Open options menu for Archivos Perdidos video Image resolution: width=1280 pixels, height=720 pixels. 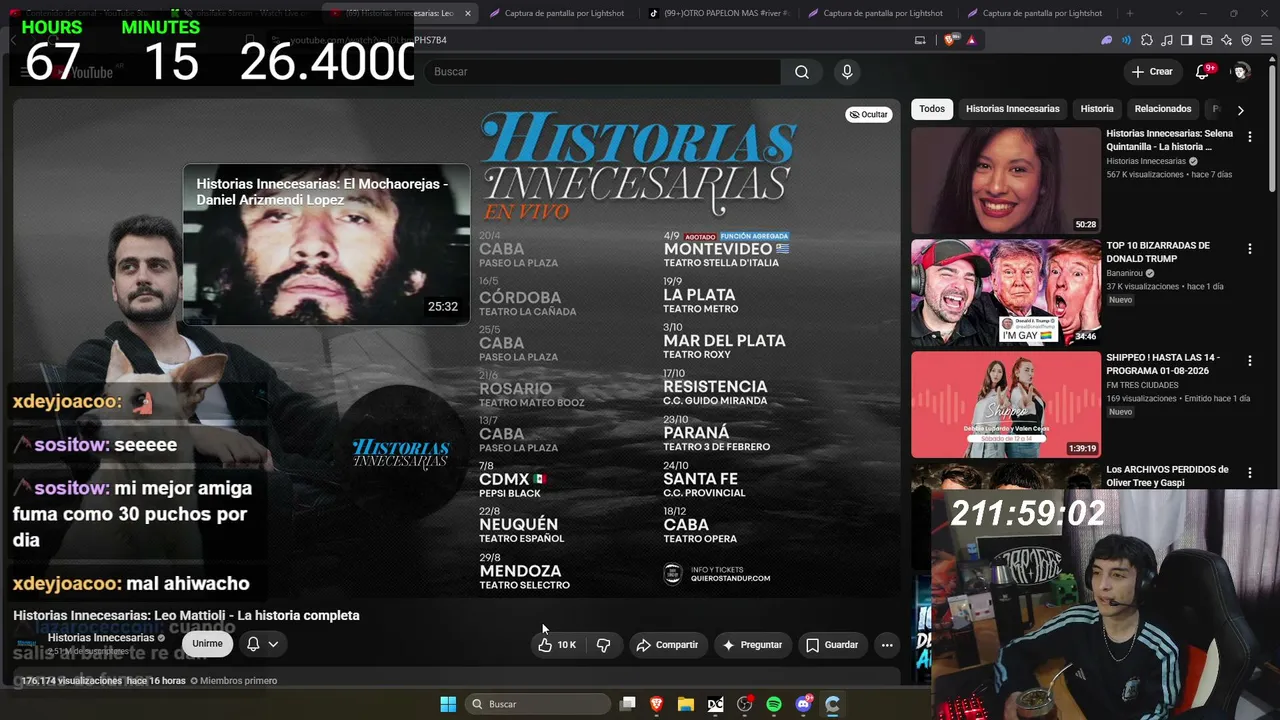click(x=1249, y=473)
